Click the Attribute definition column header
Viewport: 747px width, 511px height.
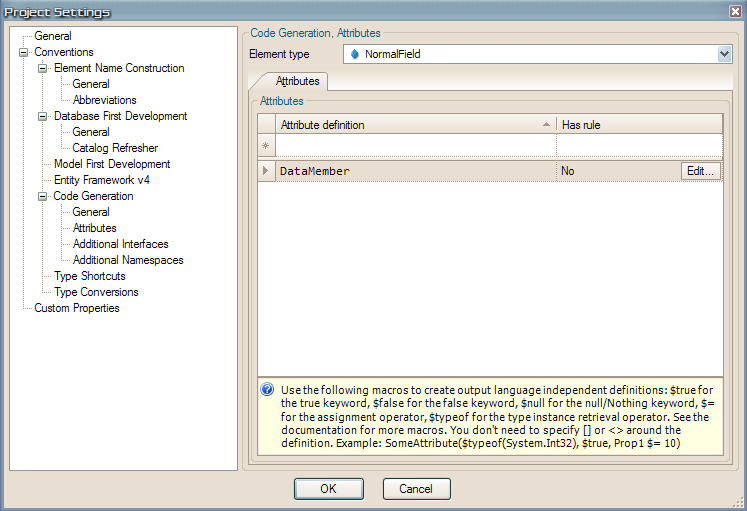416,124
